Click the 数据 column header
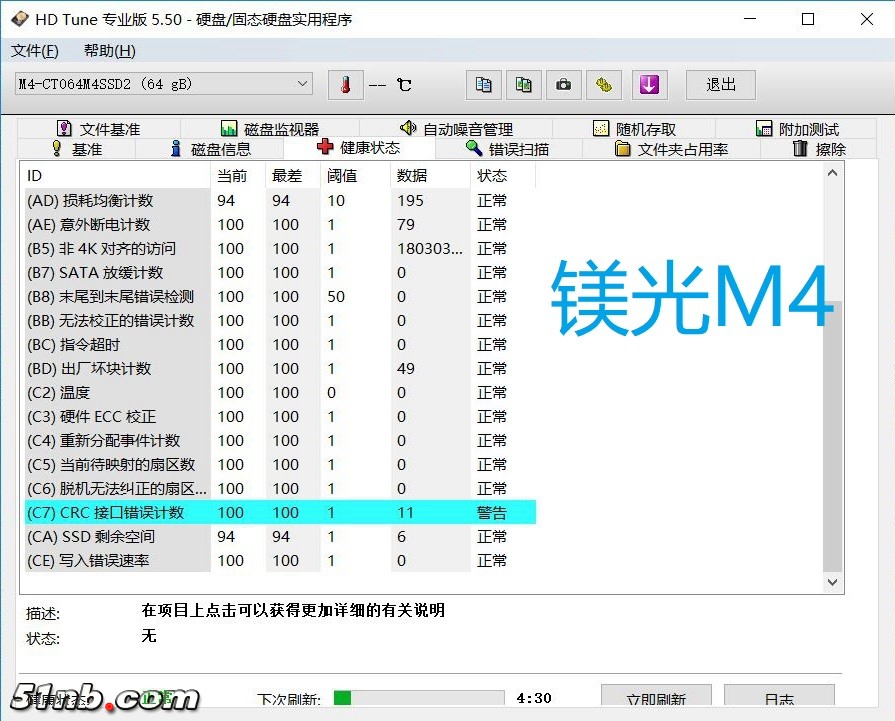This screenshot has width=895, height=721. [431, 175]
